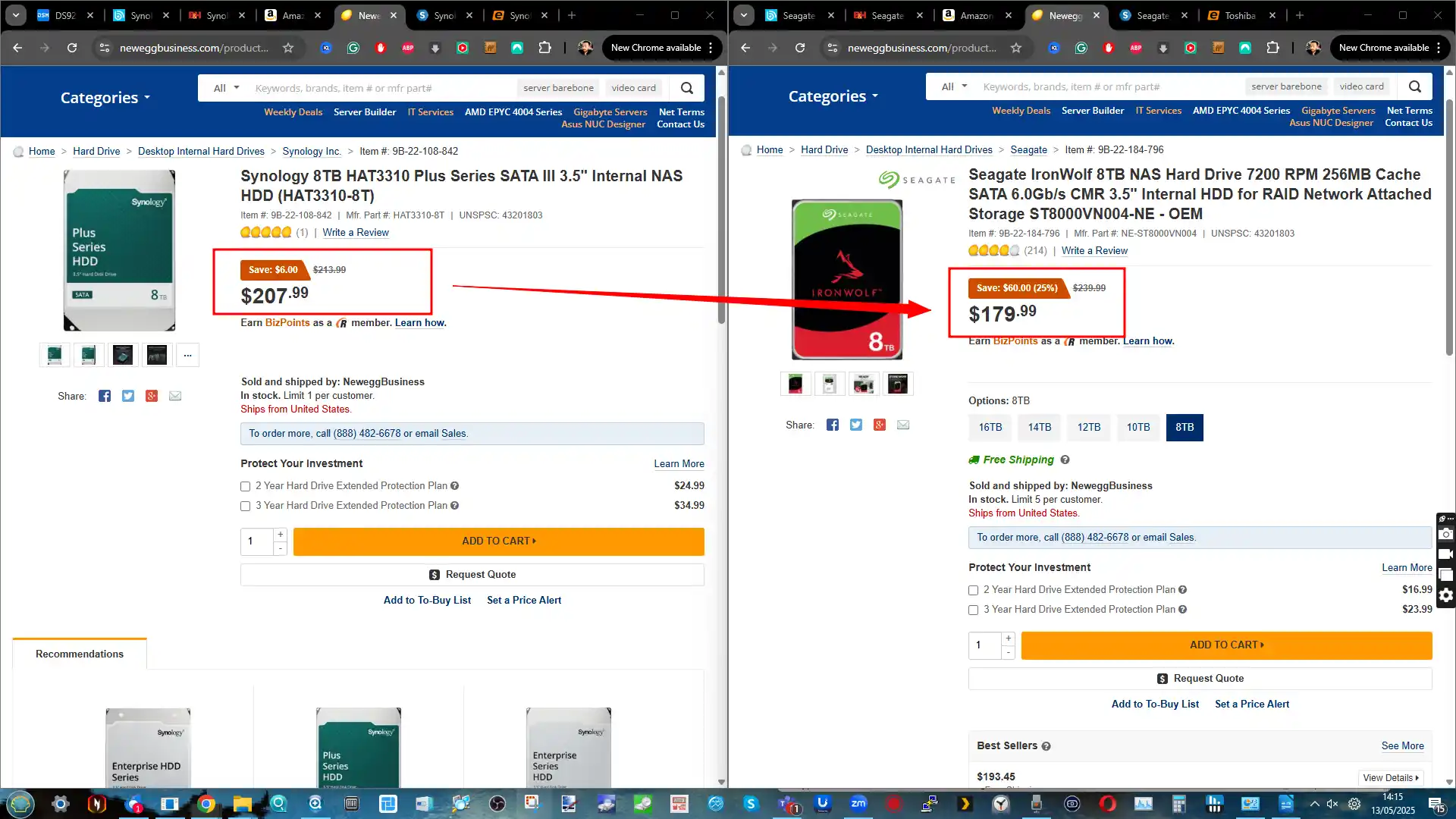The width and height of the screenshot is (1456, 819).
Task: Increase Synology quantity with plus stepper
Action: (x=281, y=535)
